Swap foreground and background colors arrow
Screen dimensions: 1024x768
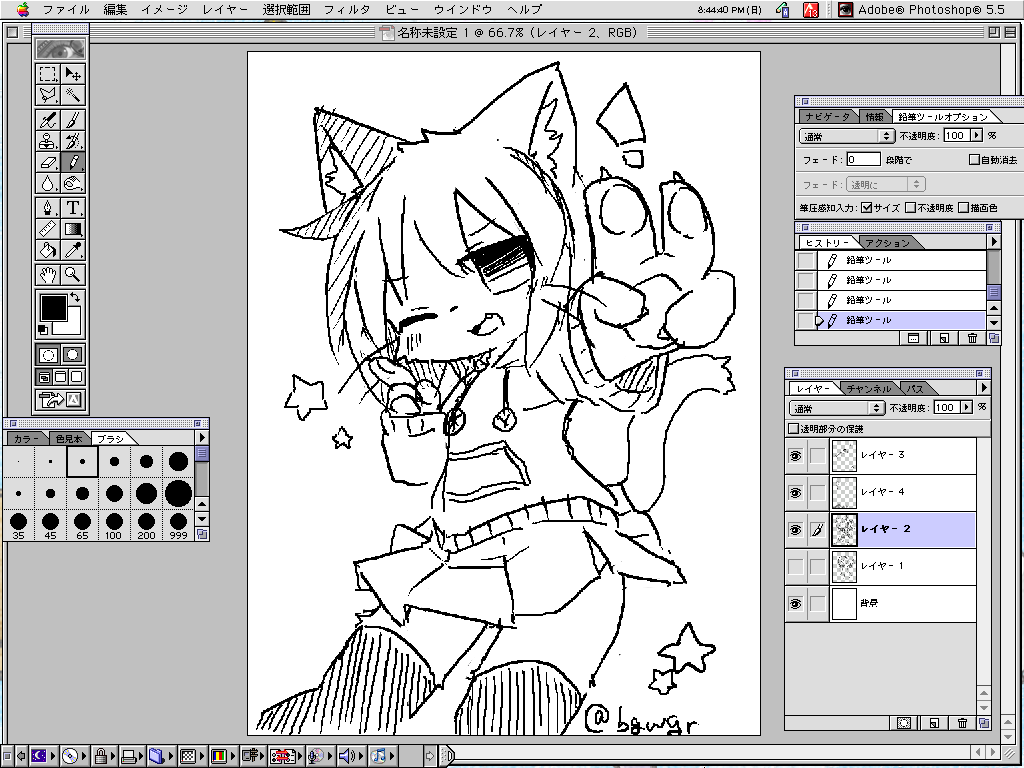76,298
